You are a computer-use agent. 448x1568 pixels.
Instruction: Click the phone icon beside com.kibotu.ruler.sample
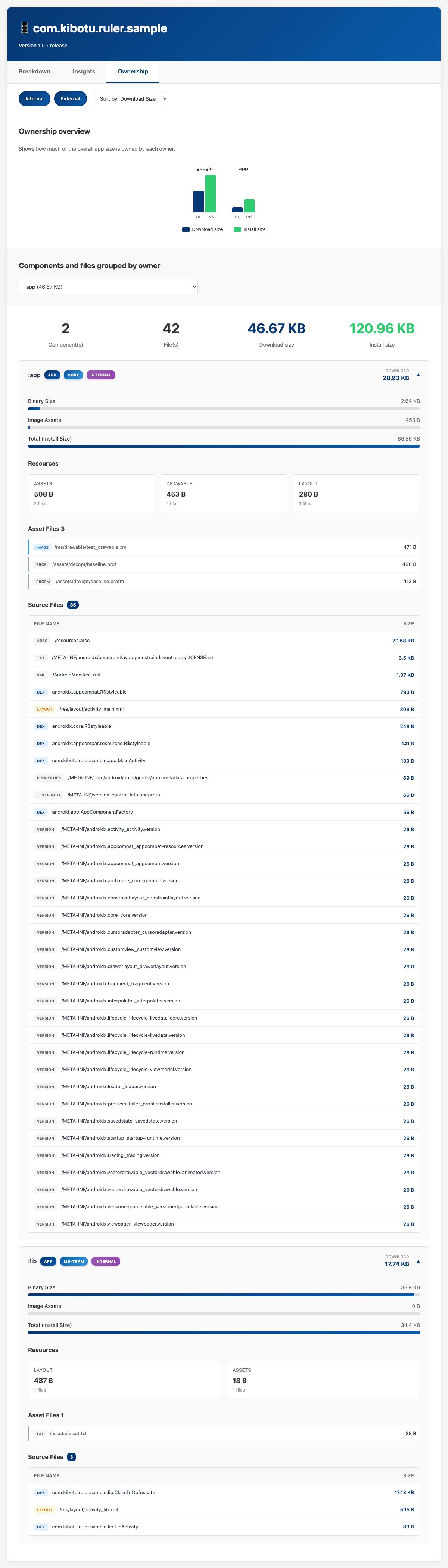click(24, 28)
